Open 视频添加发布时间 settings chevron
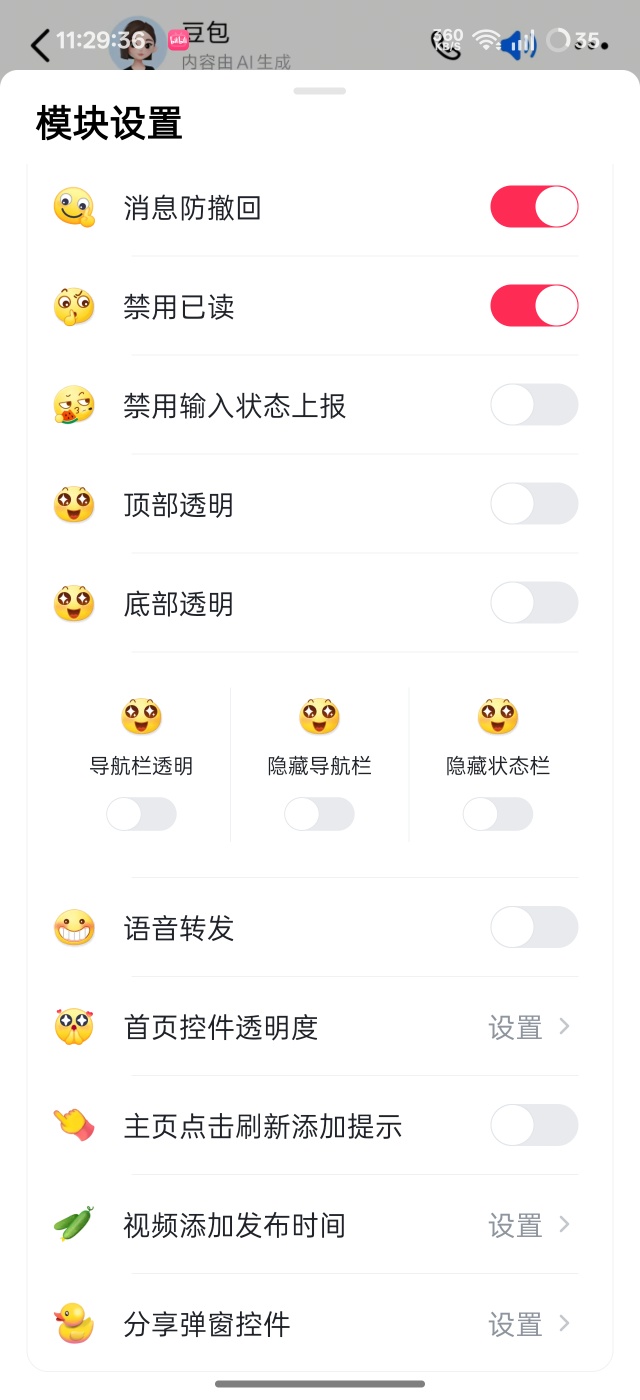The image size is (640, 1400). pos(564,1225)
